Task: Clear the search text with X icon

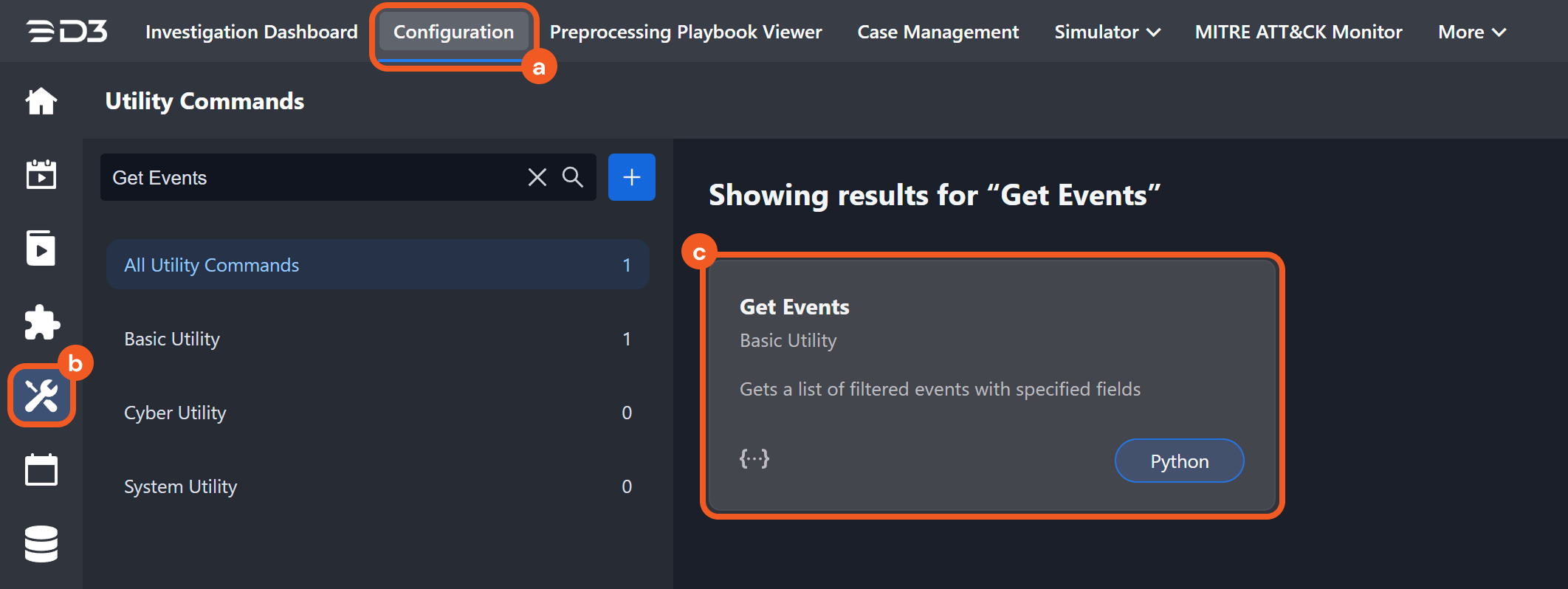Action: click(x=537, y=177)
